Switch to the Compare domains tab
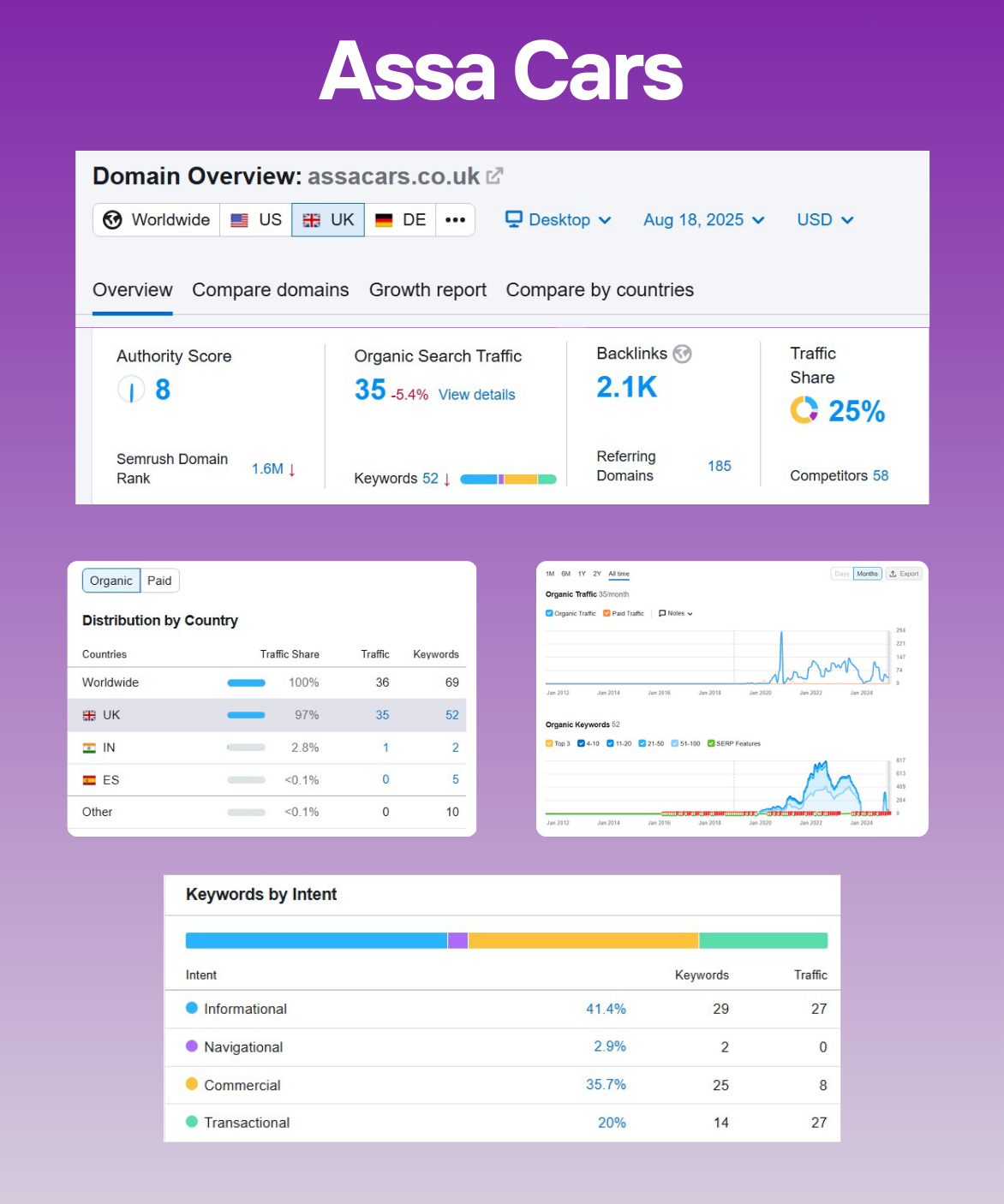 pos(270,290)
